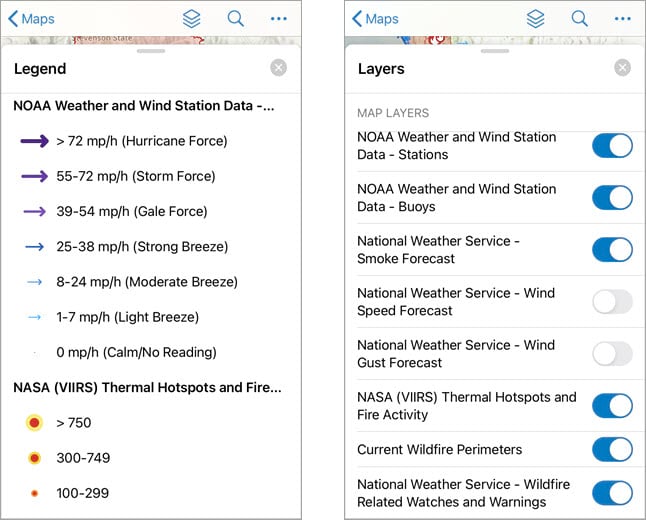The image size is (646, 520).
Task: Tap the Layers panel drag handle
Action: pos(495,50)
